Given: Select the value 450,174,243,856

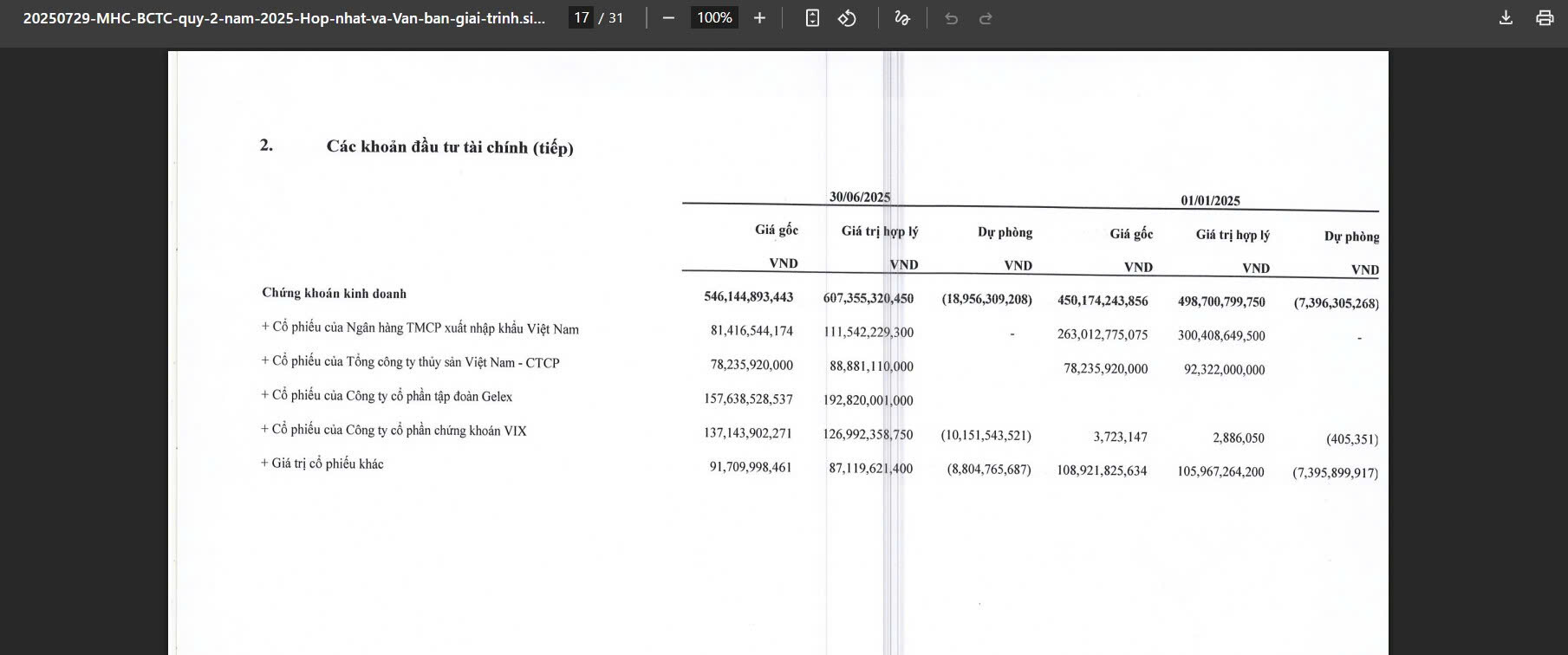Looking at the screenshot, I should 1103,301.
